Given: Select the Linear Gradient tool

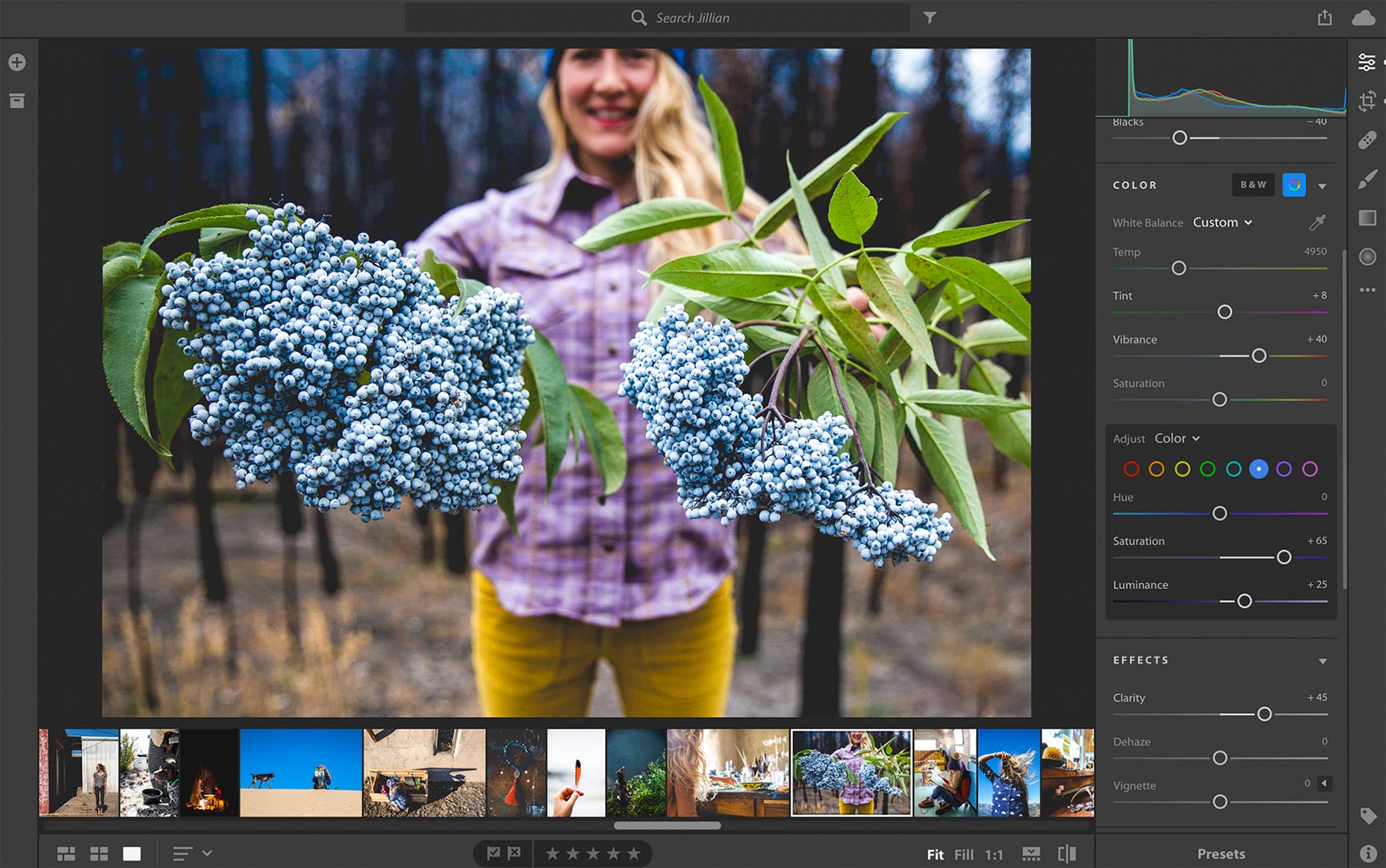Looking at the screenshot, I should 1367,218.
